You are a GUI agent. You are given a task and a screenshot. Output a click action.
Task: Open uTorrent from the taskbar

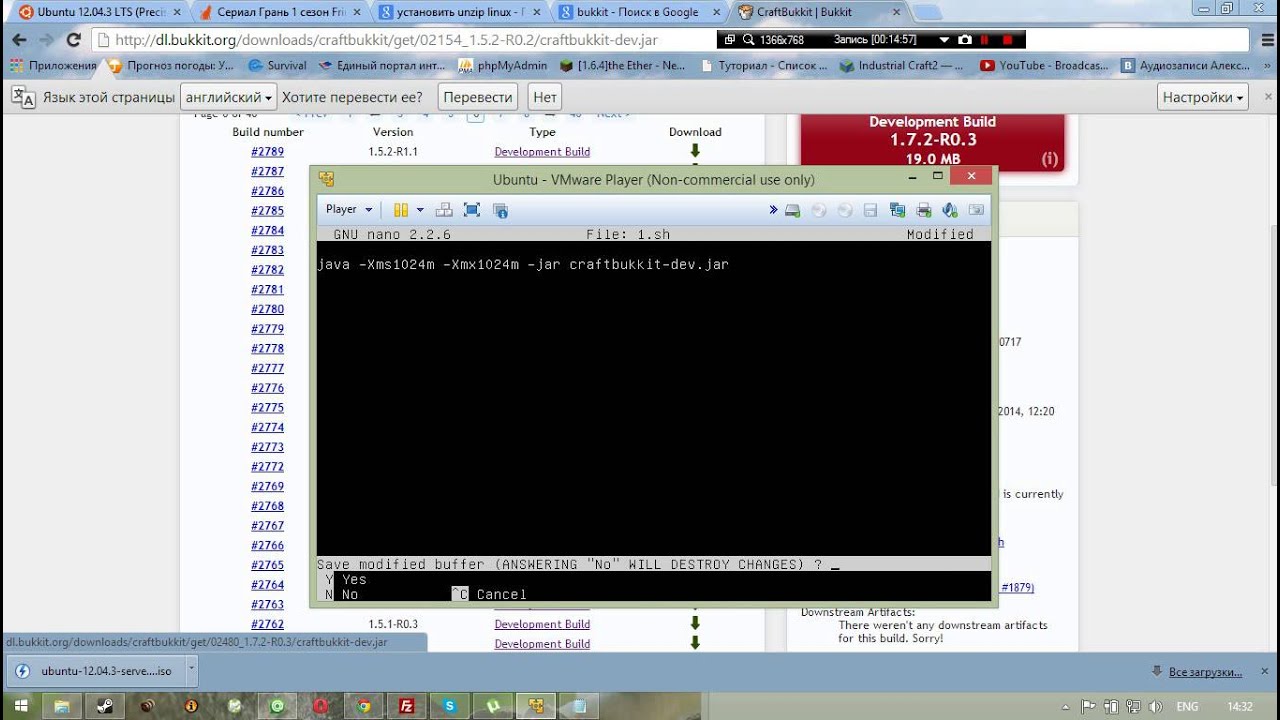[493, 706]
